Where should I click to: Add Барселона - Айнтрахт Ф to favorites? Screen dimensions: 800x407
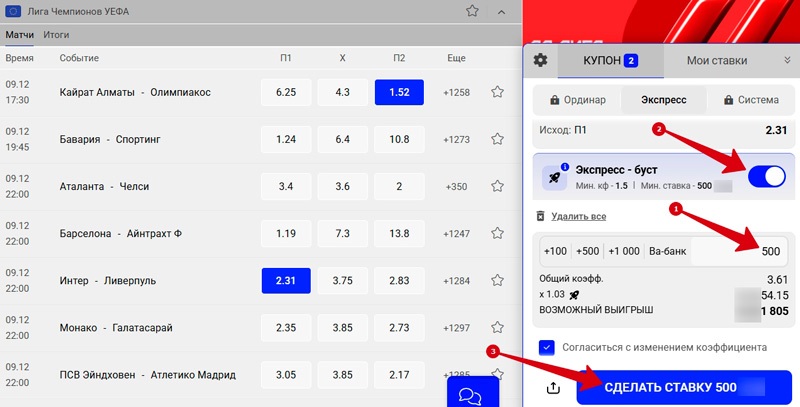click(x=497, y=233)
